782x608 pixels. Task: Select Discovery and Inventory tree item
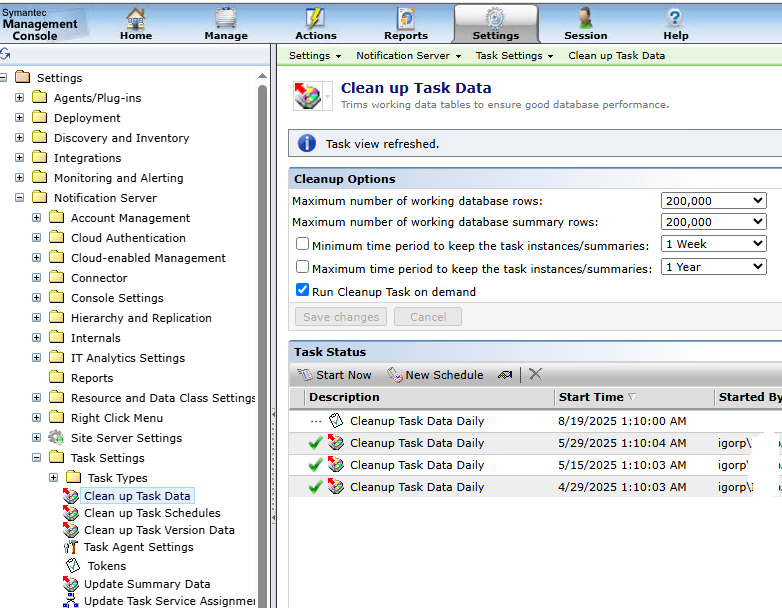122,138
